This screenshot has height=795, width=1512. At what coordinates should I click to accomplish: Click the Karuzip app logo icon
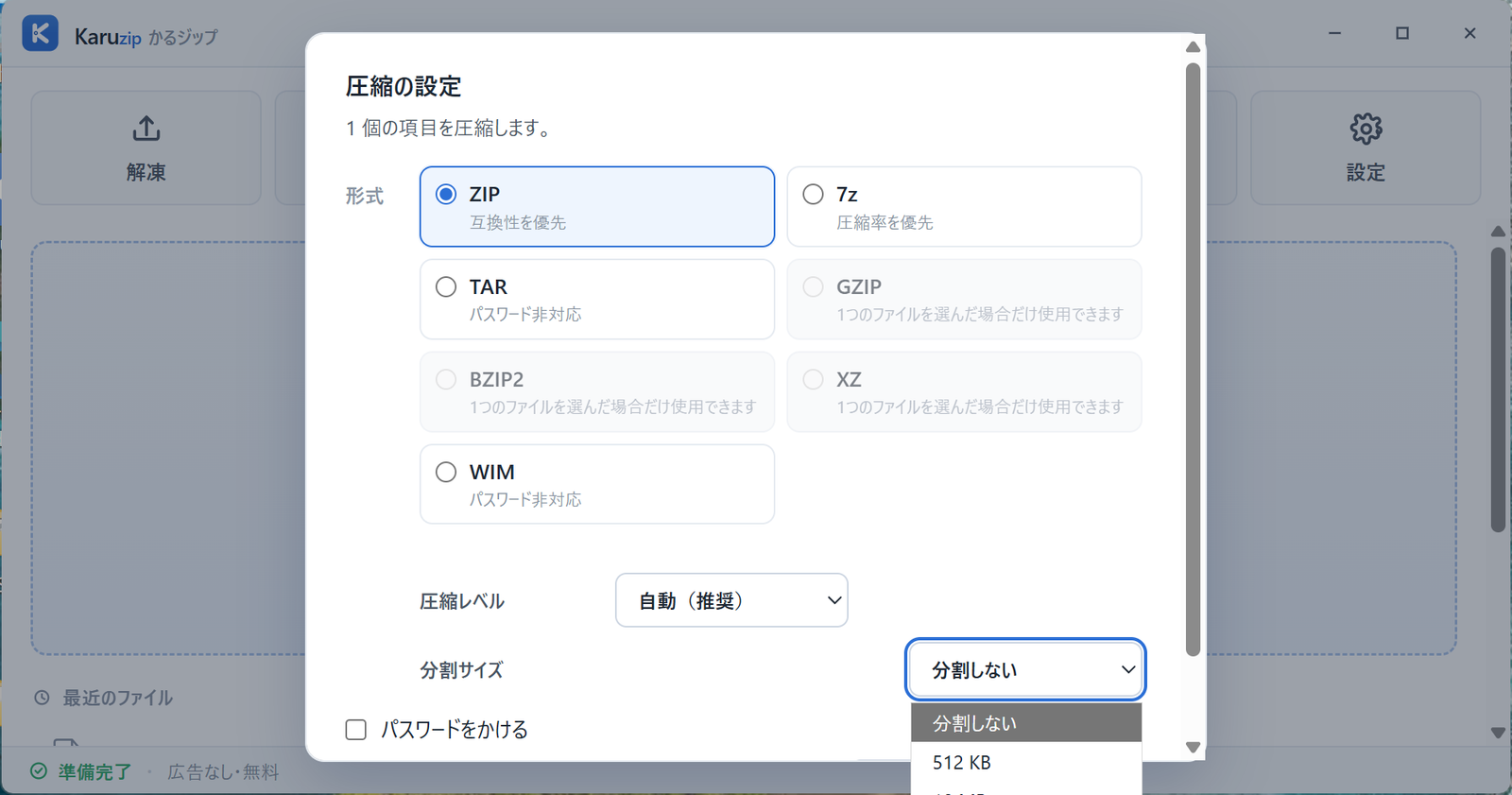click(x=41, y=34)
